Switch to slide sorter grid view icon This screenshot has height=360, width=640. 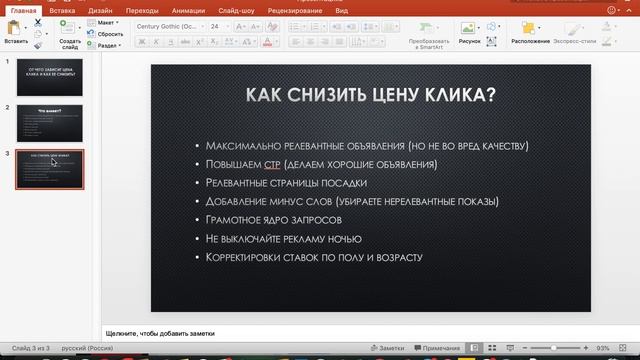click(492, 348)
